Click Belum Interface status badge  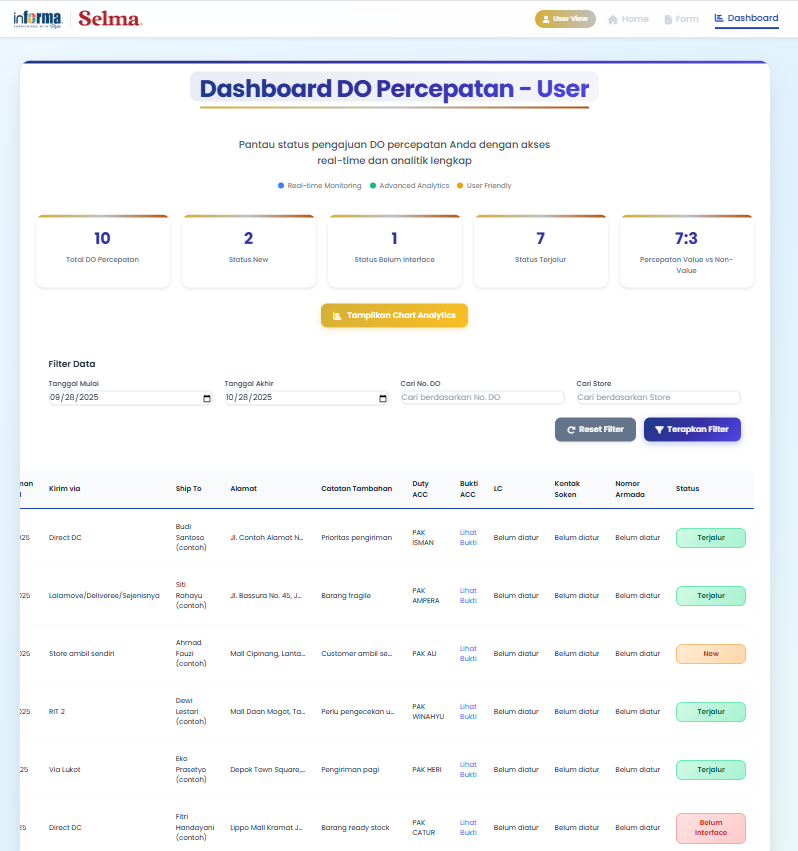click(711, 828)
